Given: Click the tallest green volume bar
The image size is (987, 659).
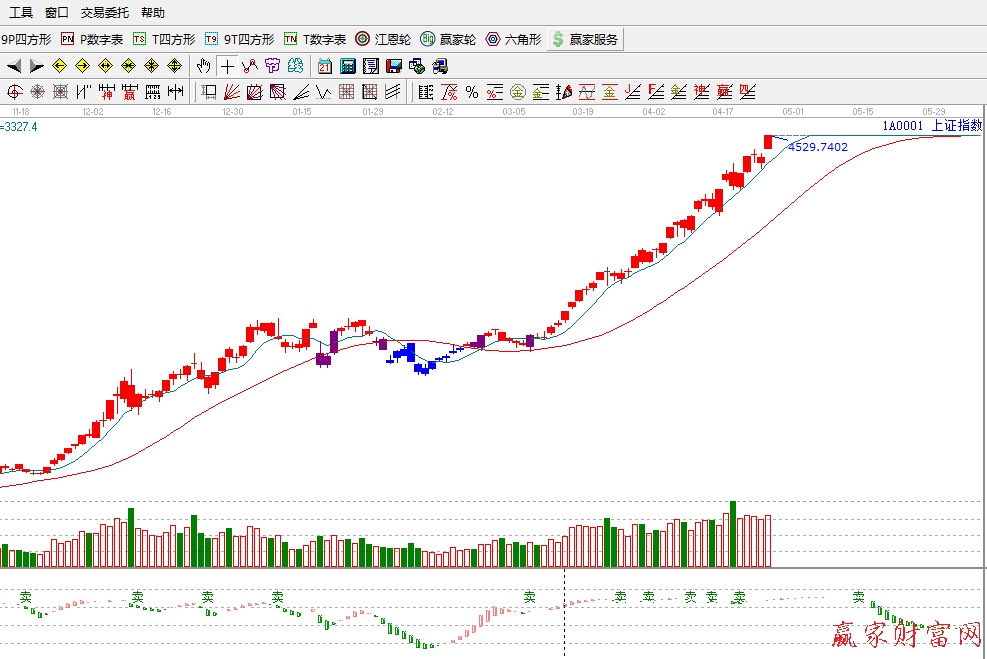Looking at the screenshot, I should pos(733,534).
